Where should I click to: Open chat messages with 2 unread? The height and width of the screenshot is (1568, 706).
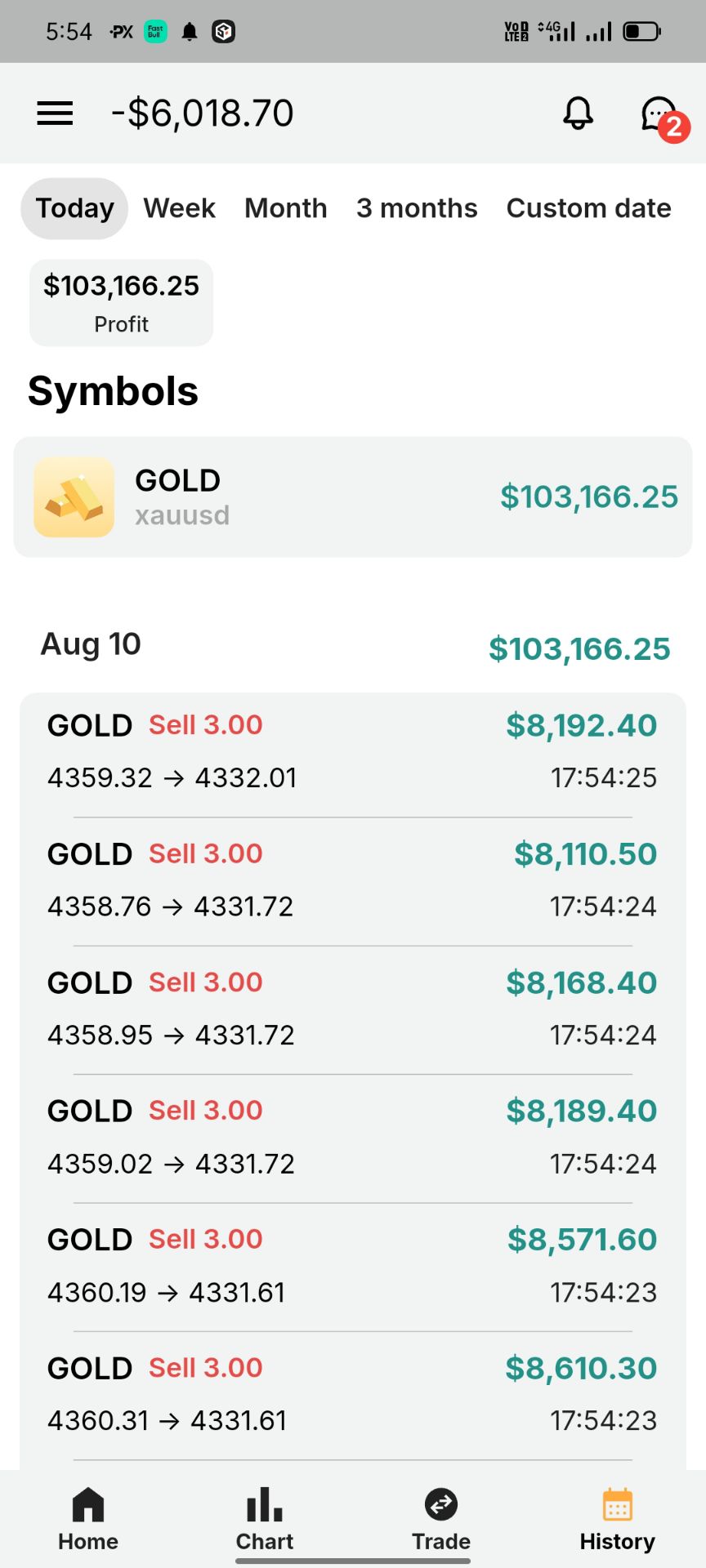662,116
